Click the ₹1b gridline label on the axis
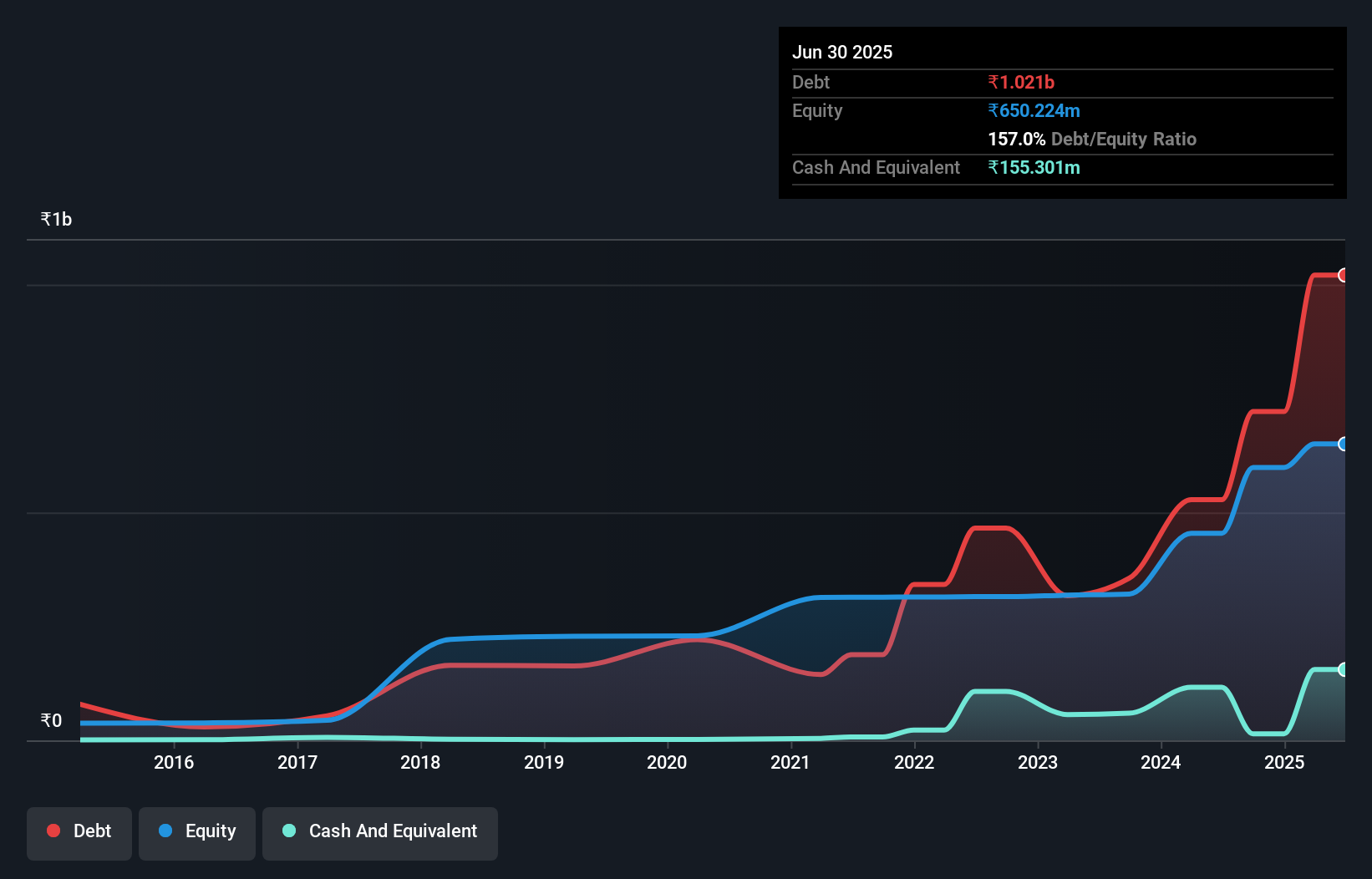Screen dimensions: 1372x879 click(x=55, y=218)
